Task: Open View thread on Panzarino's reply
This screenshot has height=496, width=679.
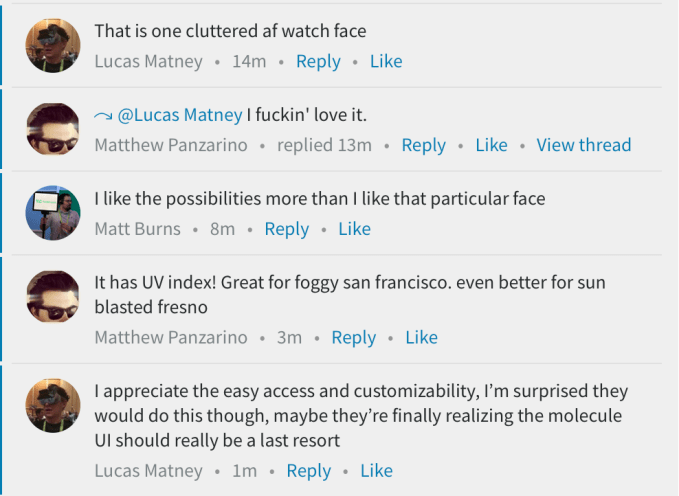Action: (583, 145)
